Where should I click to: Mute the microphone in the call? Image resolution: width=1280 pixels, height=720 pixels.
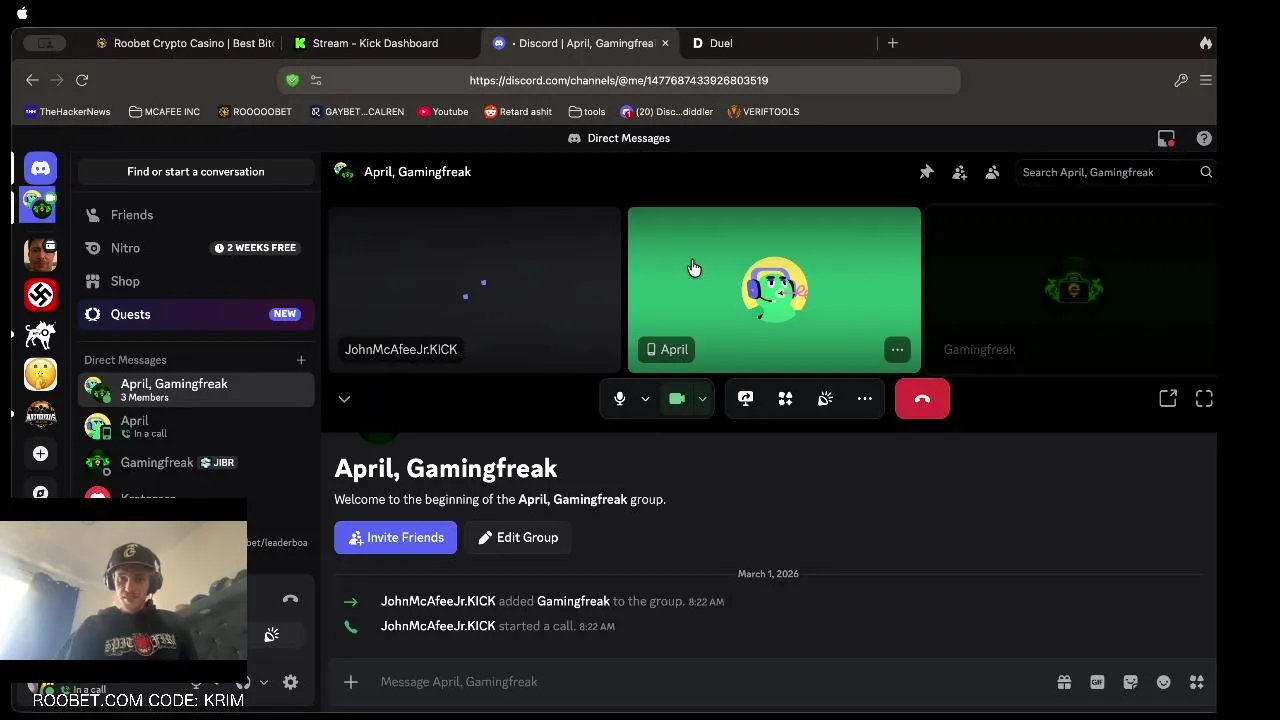[x=620, y=399]
